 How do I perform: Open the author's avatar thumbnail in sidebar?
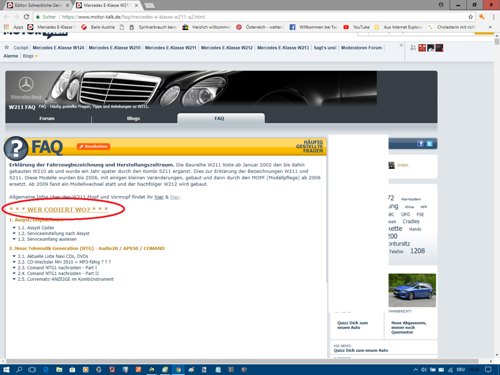point(392,165)
